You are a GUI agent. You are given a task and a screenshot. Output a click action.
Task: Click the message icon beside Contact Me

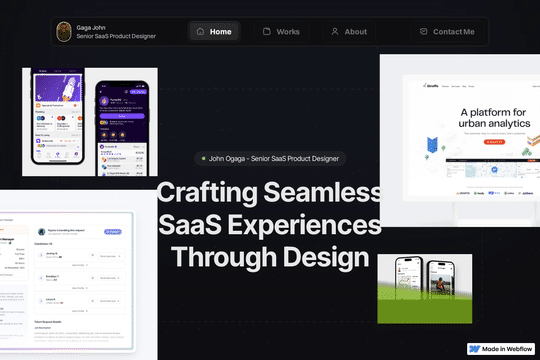click(424, 32)
